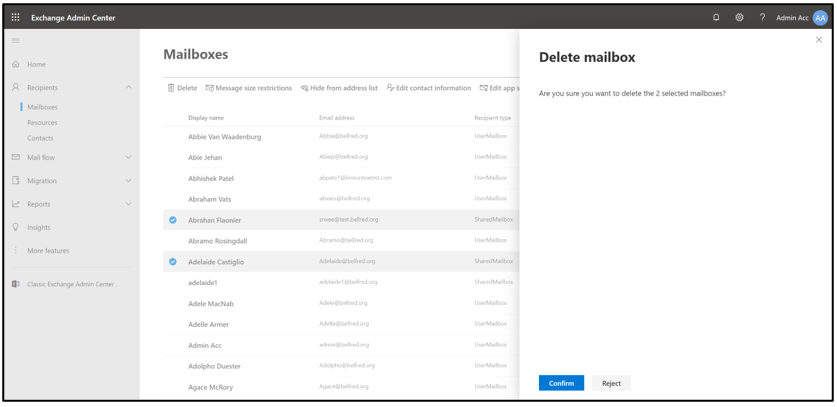Sort by Recipient type column header
The width and height of the screenshot is (837, 407).
(x=493, y=118)
